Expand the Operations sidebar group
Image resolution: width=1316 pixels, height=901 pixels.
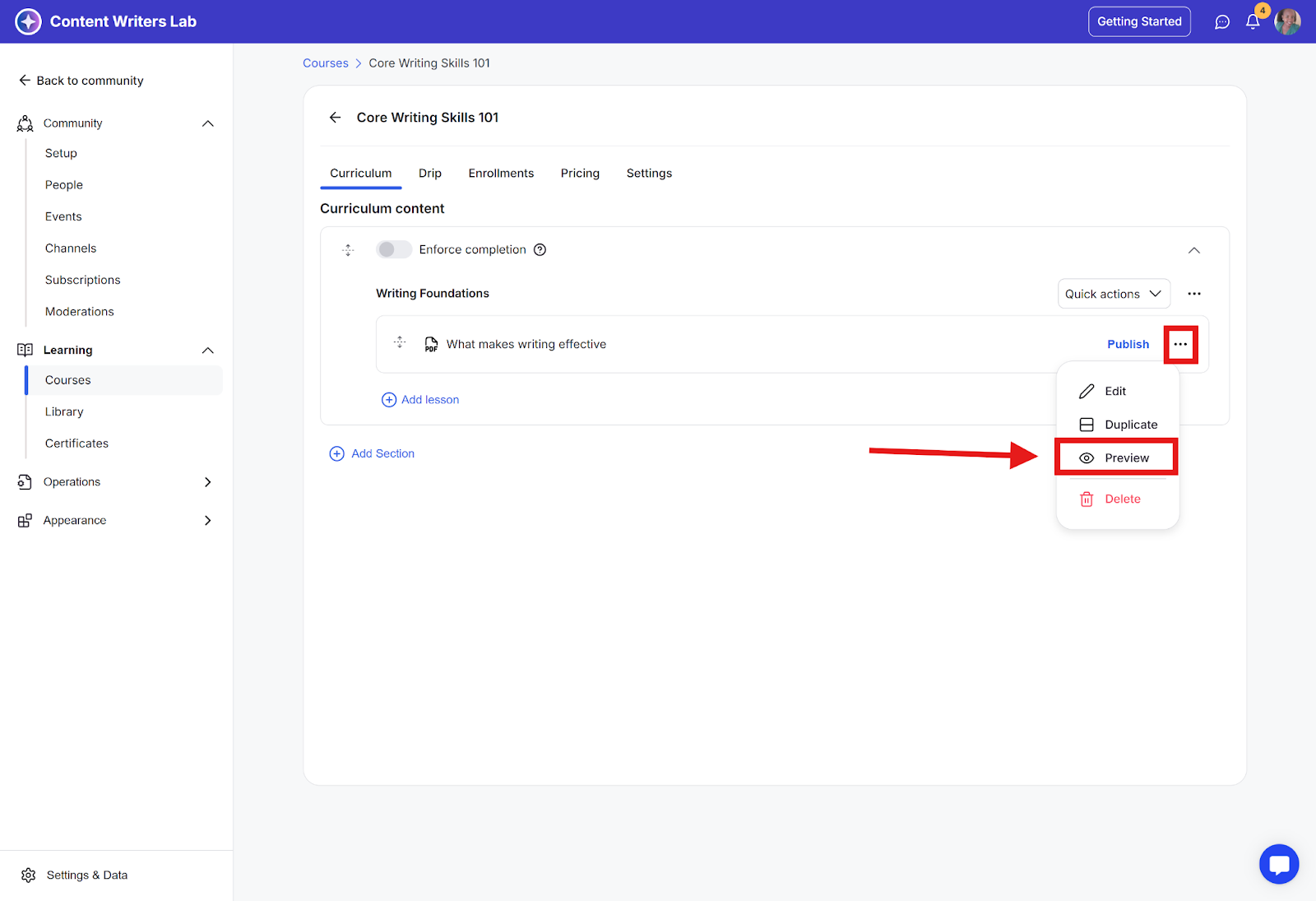pos(208,482)
